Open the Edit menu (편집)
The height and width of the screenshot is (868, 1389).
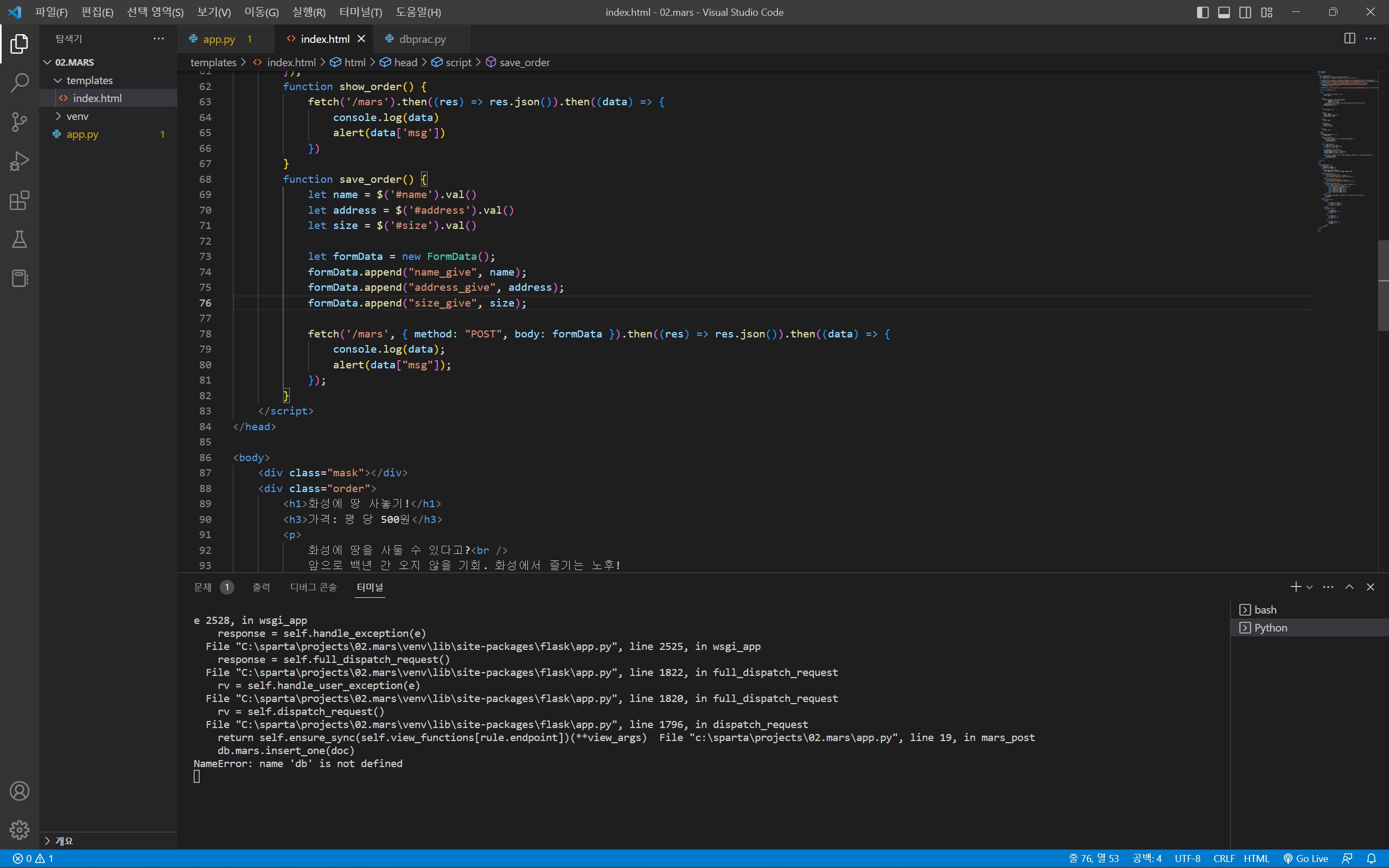[97, 12]
